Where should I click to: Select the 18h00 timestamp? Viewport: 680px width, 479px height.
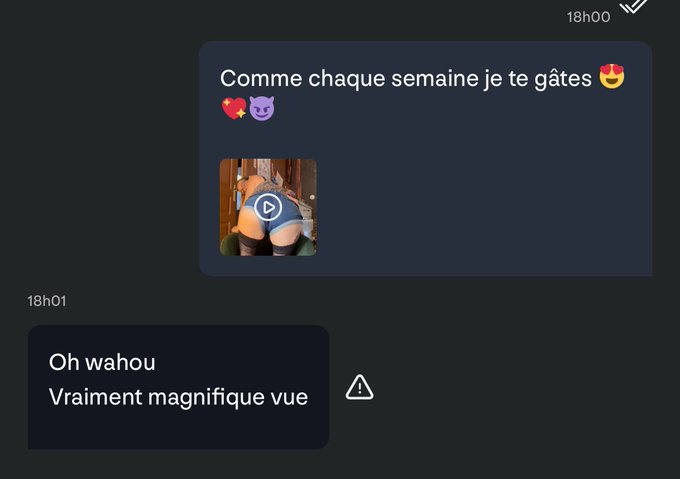coord(588,17)
